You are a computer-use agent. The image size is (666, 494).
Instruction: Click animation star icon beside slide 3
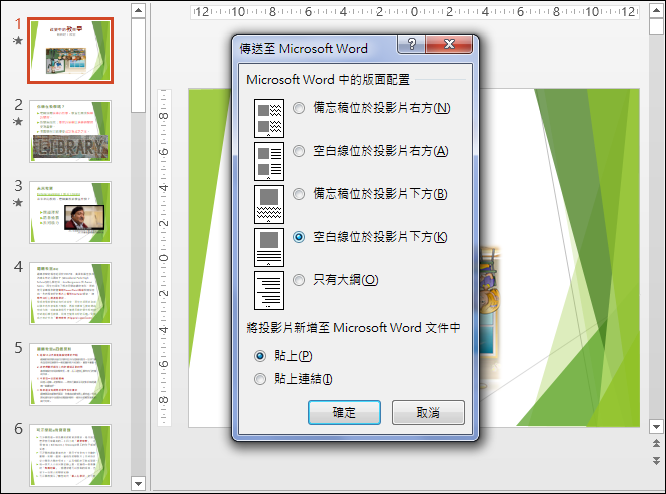pyautogui.click(x=17, y=202)
